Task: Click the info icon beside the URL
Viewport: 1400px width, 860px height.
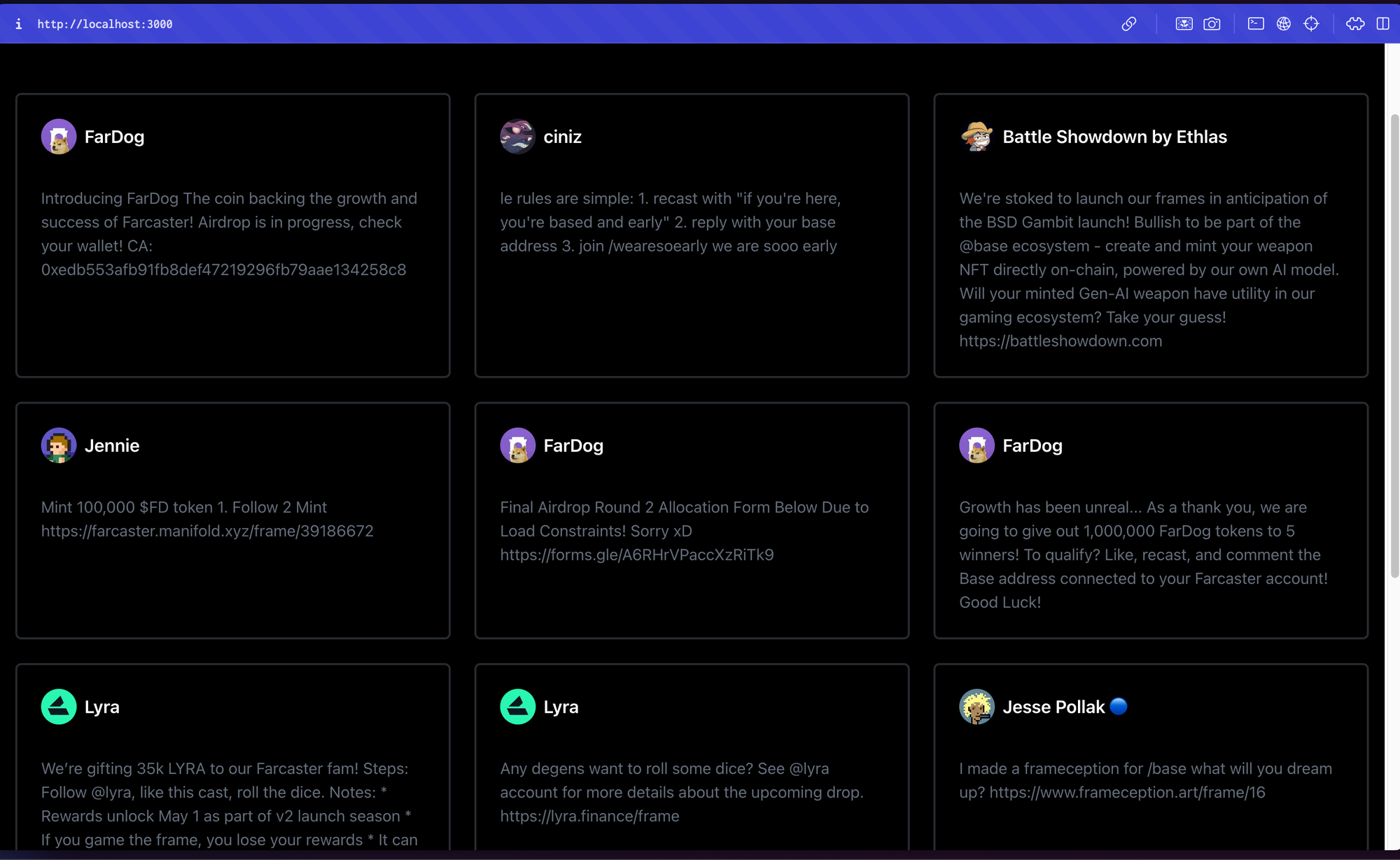Action: pyautogui.click(x=19, y=24)
